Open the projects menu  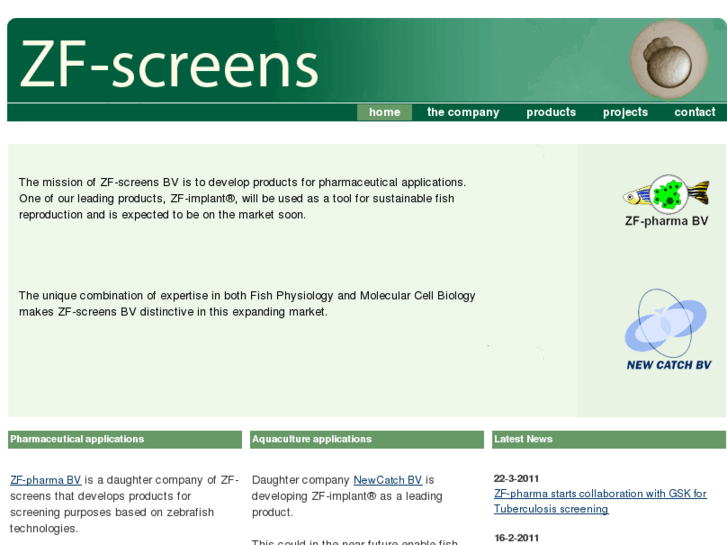point(625,112)
